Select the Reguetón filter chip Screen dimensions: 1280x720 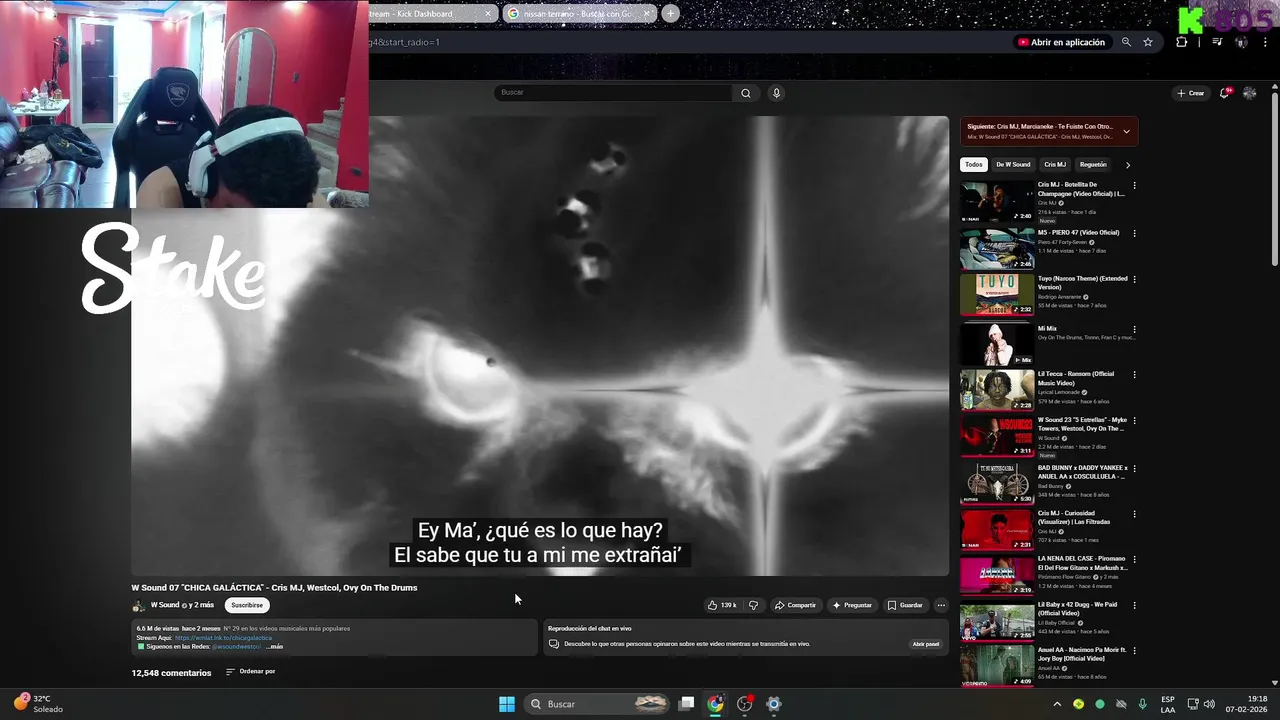1093,165
